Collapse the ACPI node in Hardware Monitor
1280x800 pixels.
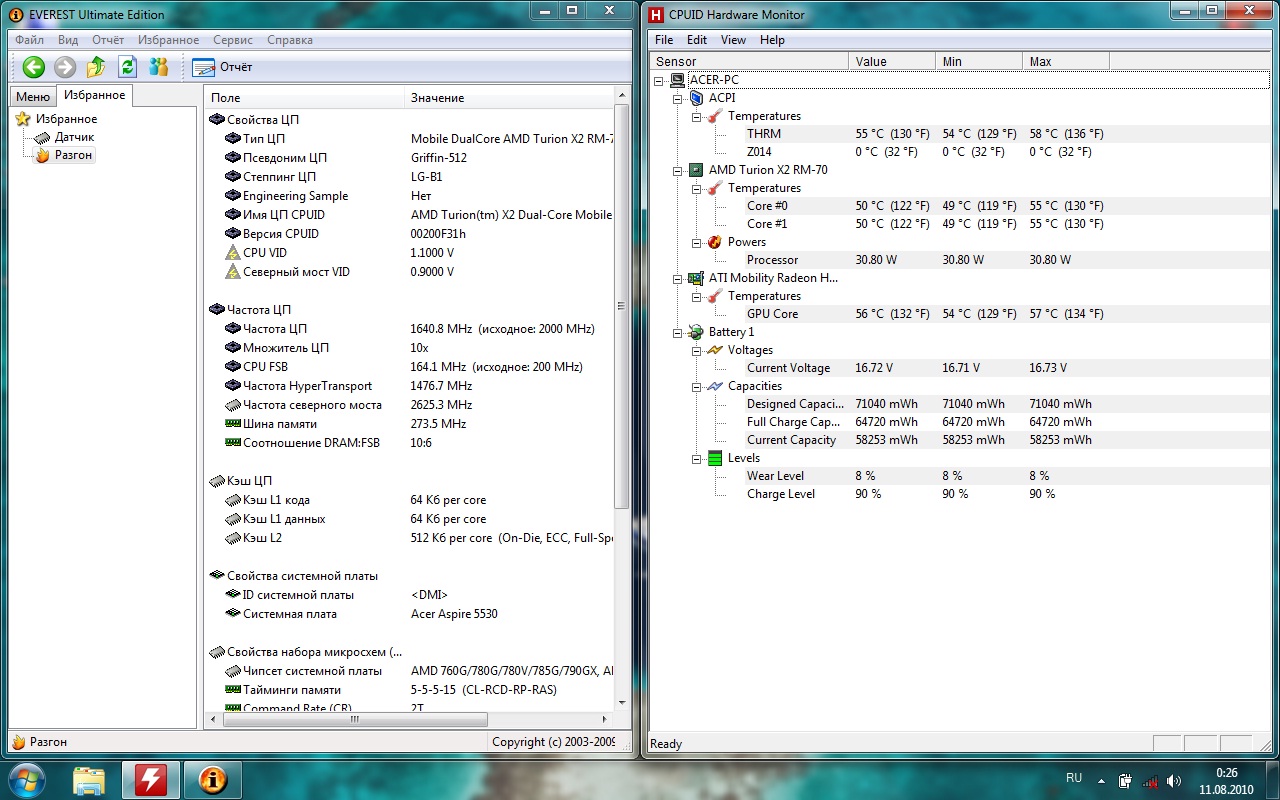coord(678,98)
